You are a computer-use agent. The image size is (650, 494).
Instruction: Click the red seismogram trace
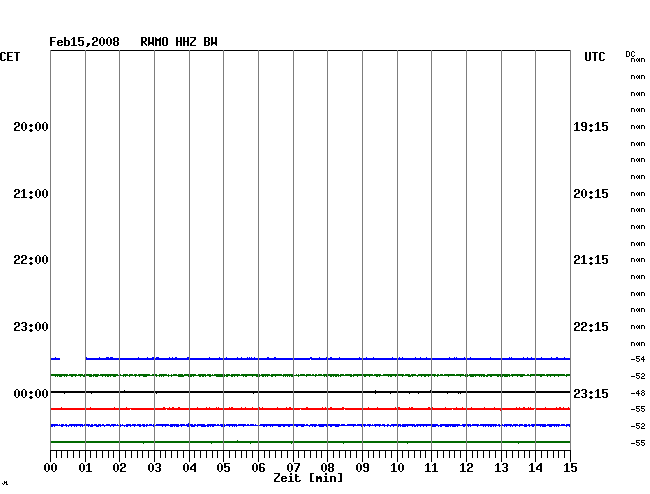coord(310,409)
